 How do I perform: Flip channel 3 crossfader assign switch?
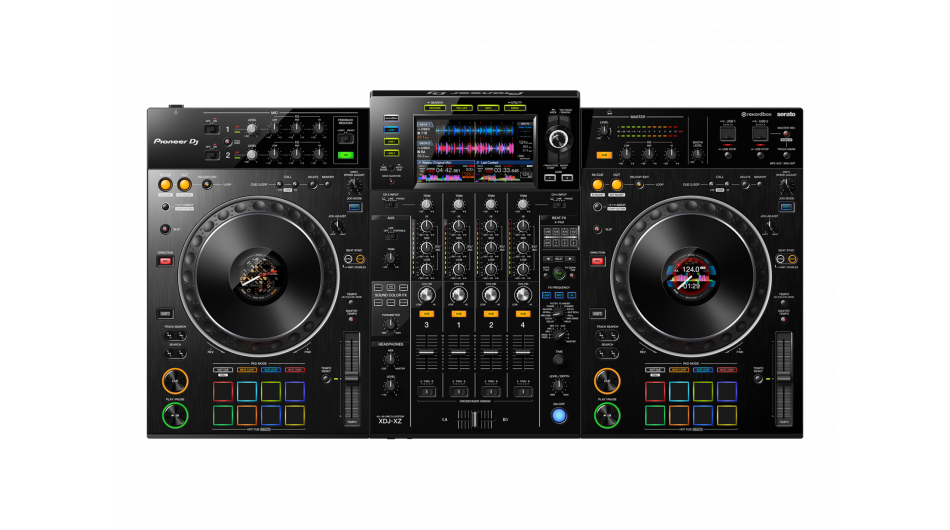pos(427,392)
